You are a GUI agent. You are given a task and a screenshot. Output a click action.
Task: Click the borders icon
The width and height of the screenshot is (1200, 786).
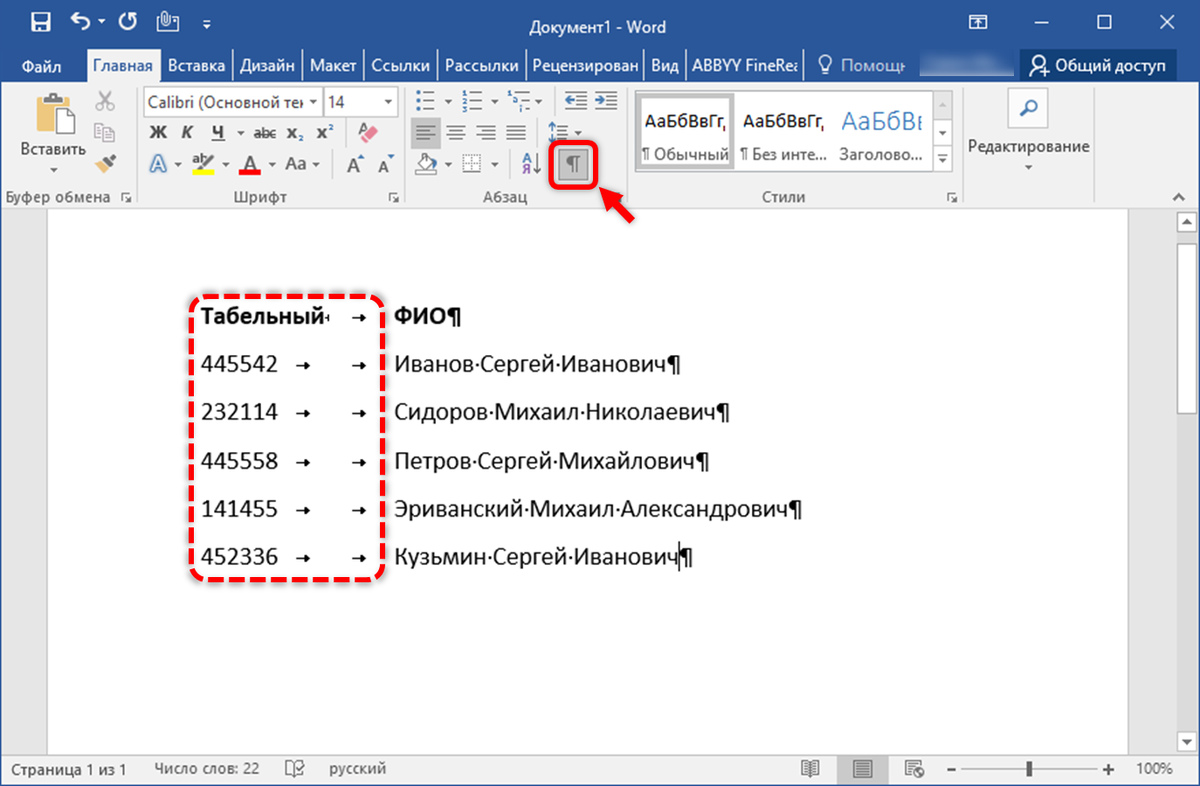tap(472, 164)
